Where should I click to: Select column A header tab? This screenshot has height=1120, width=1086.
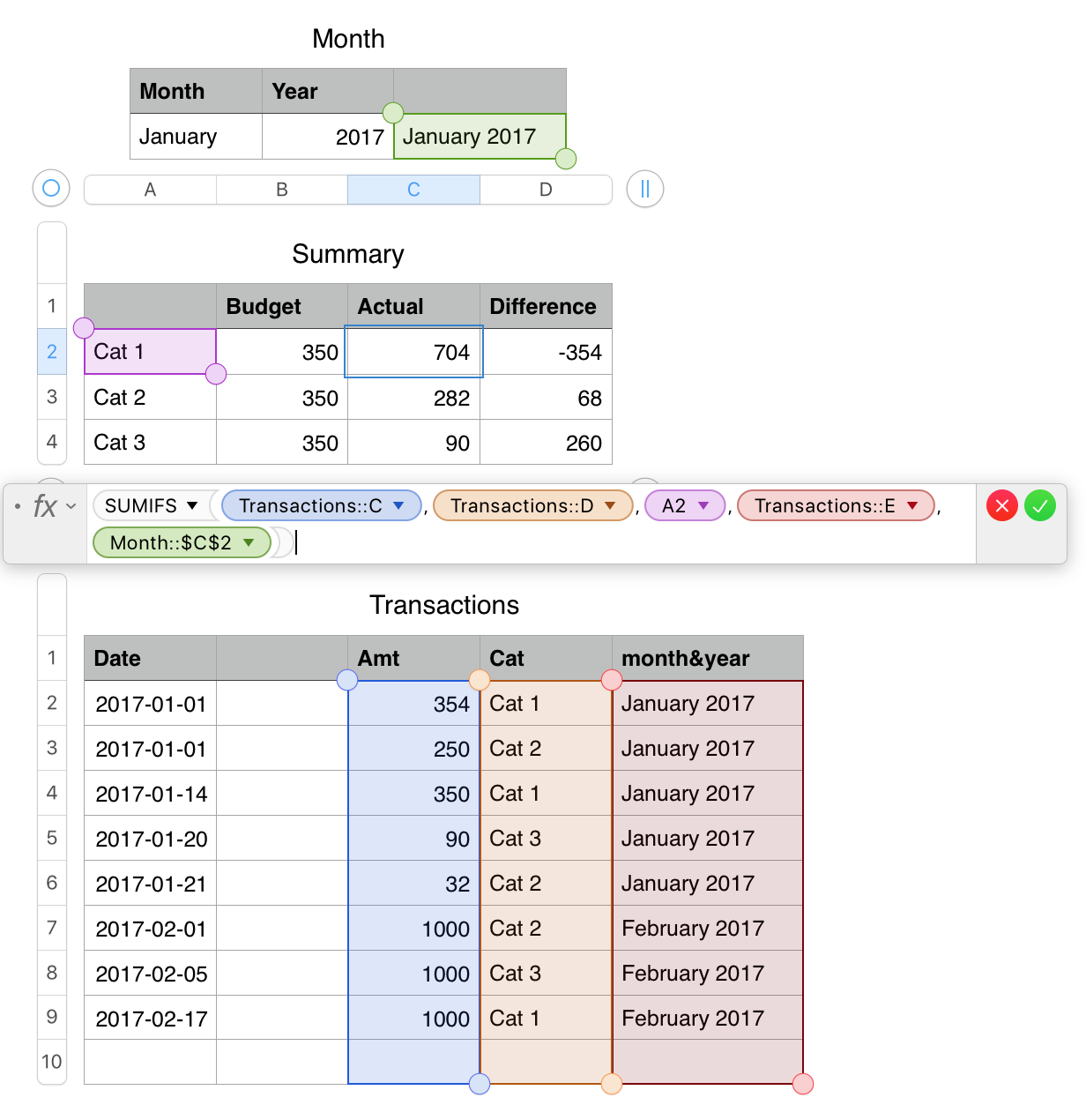pos(150,190)
